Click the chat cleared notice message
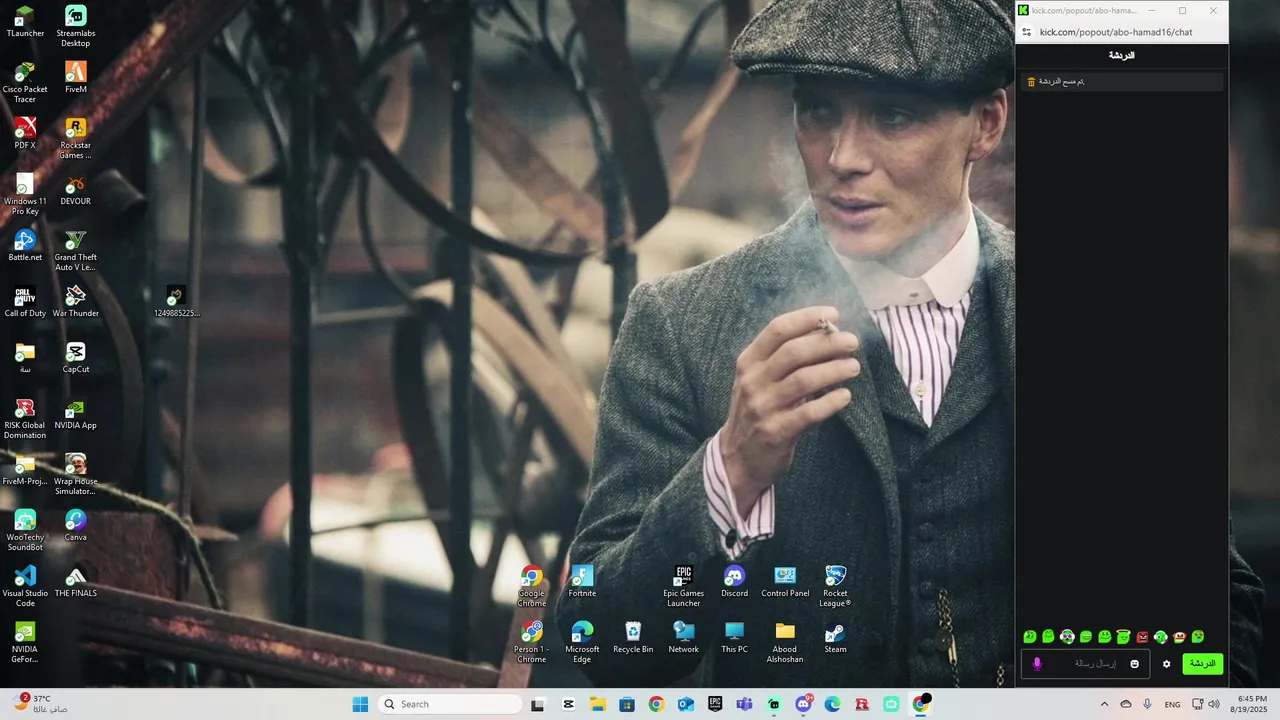1280x720 pixels. pyautogui.click(x=1120, y=82)
